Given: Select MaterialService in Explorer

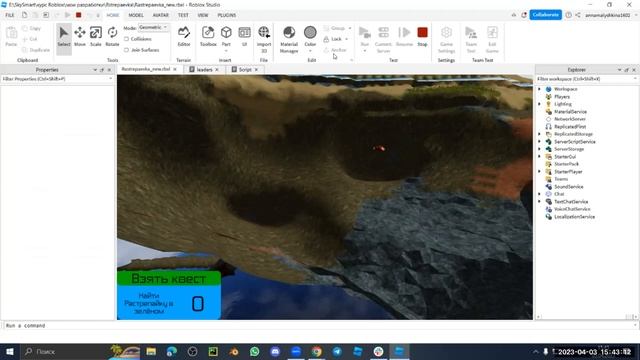Looking at the screenshot, I should coord(570,111).
